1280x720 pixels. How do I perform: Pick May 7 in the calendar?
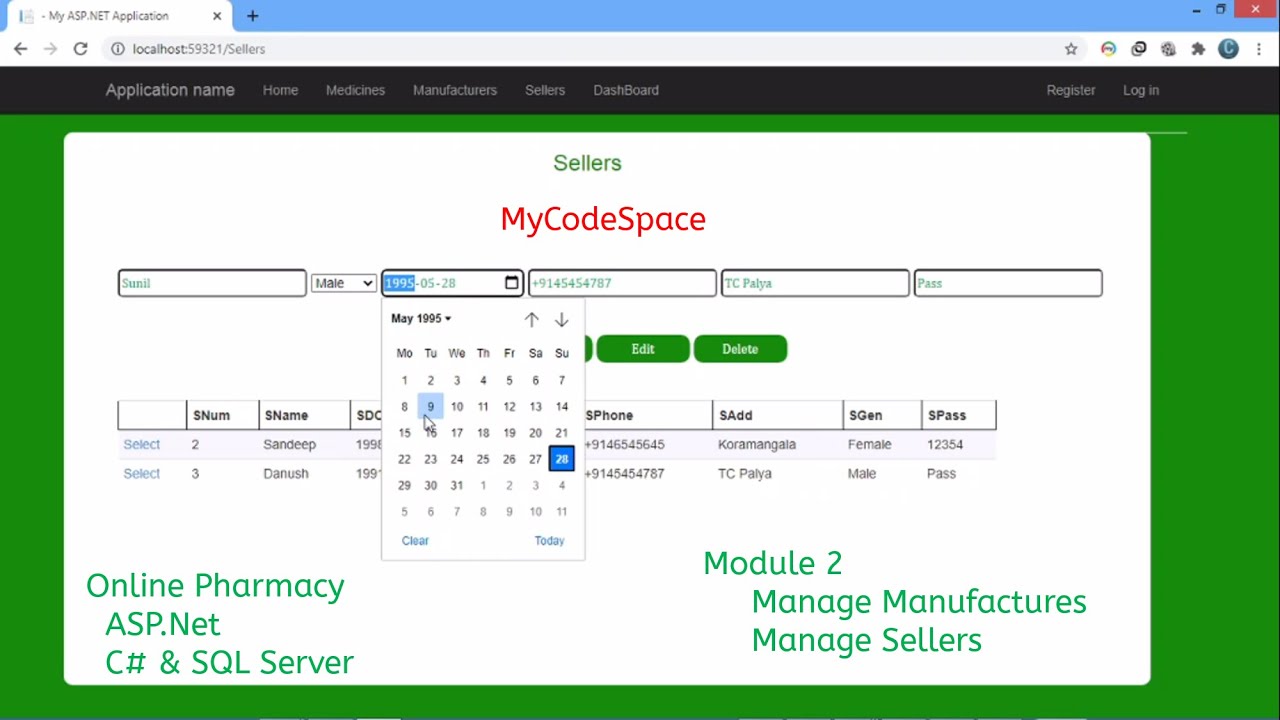coord(562,381)
